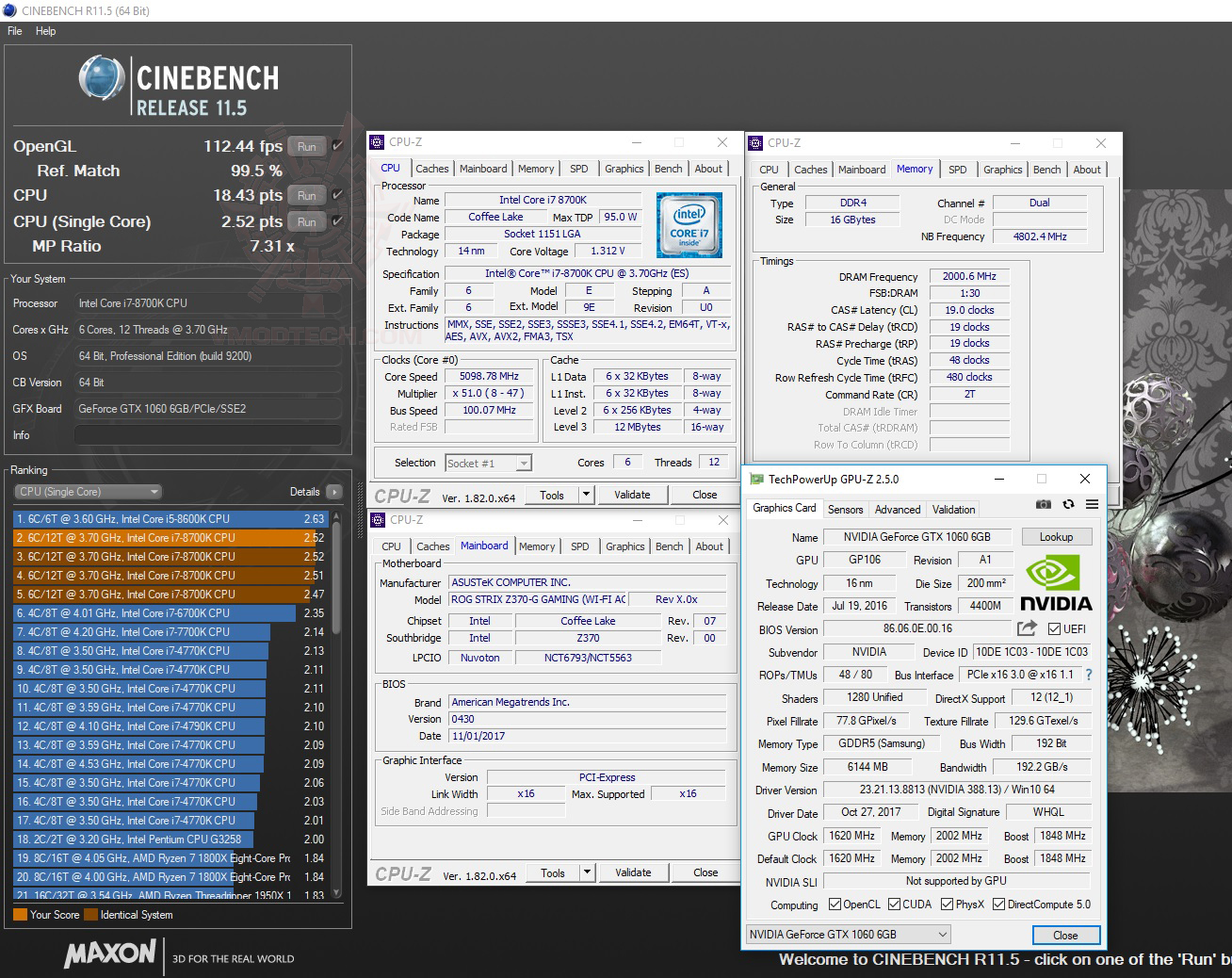Click the CPU (Single Core) ranking combo box

[x=87, y=491]
